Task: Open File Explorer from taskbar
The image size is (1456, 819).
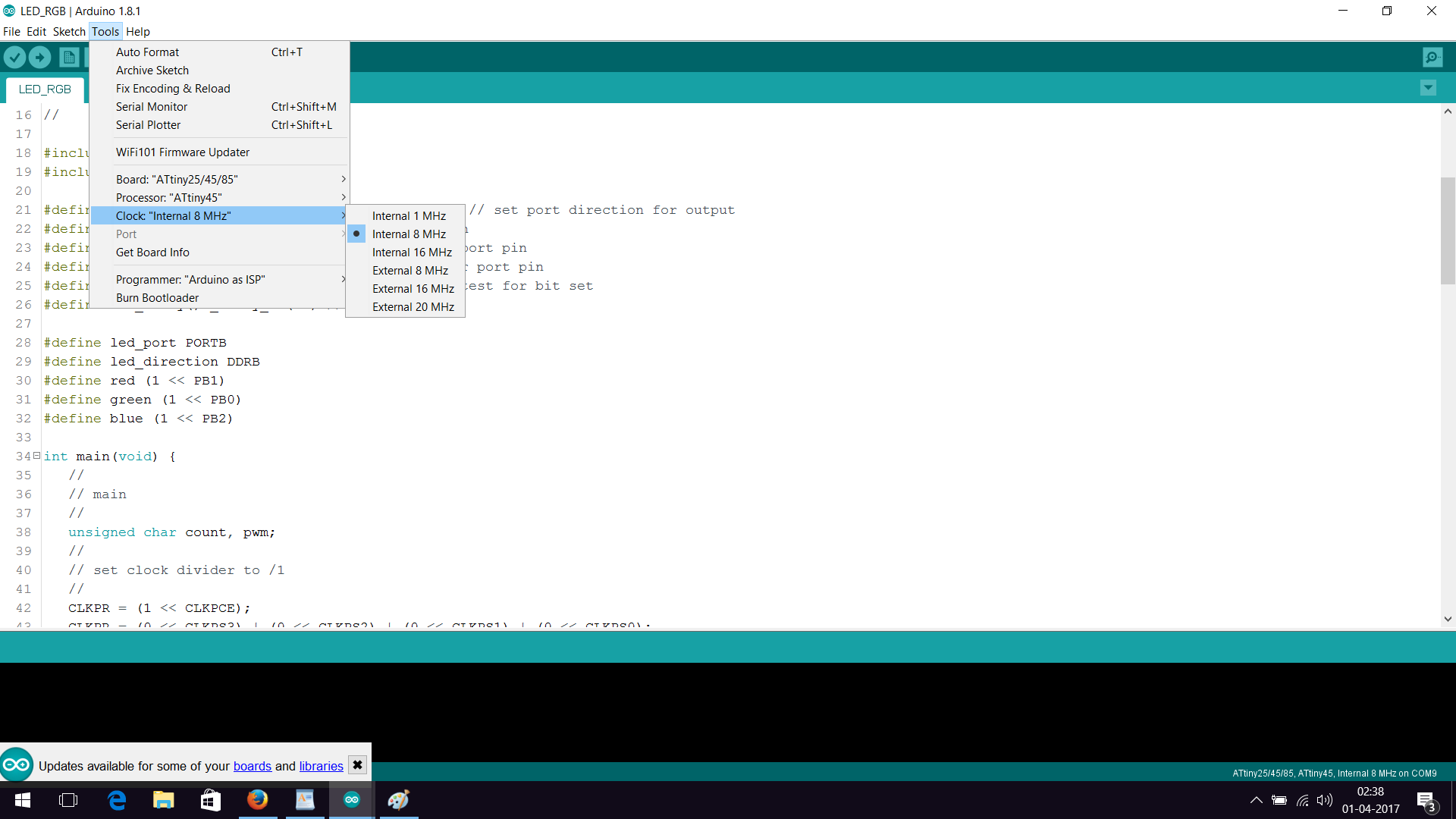Action: 164,800
